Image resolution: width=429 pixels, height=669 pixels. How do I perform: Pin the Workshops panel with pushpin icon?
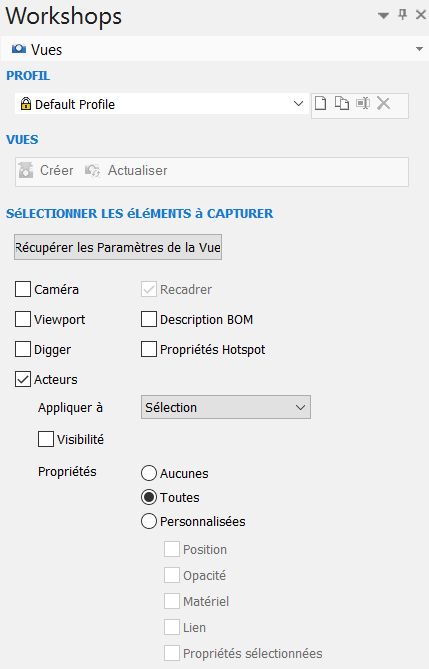pos(403,15)
